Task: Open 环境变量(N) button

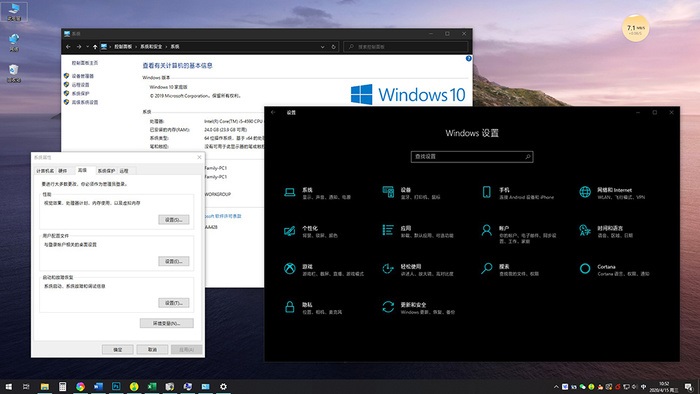Action: 167,323
